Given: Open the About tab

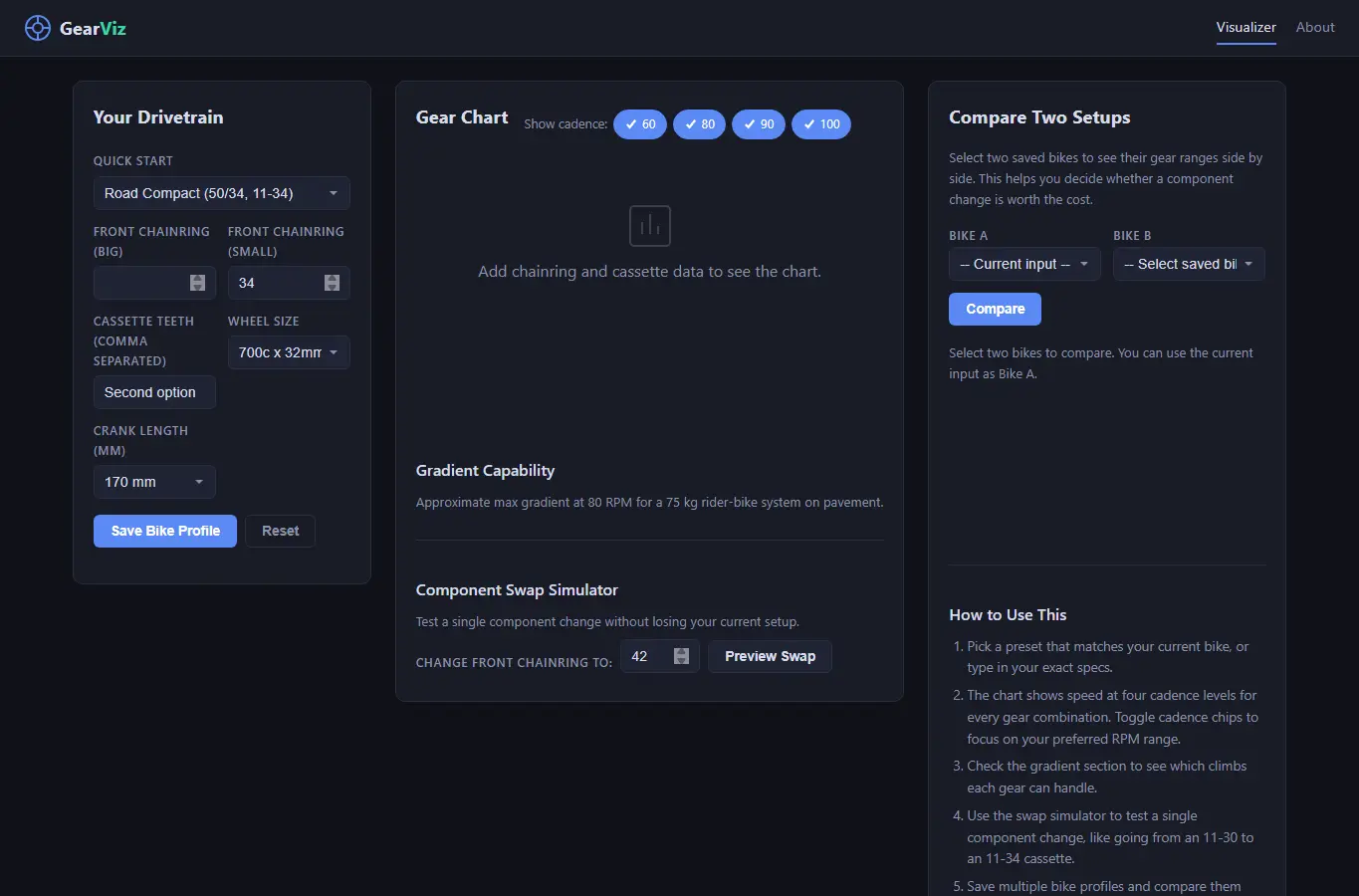Looking at the screenshot, I should (1315, 28).
